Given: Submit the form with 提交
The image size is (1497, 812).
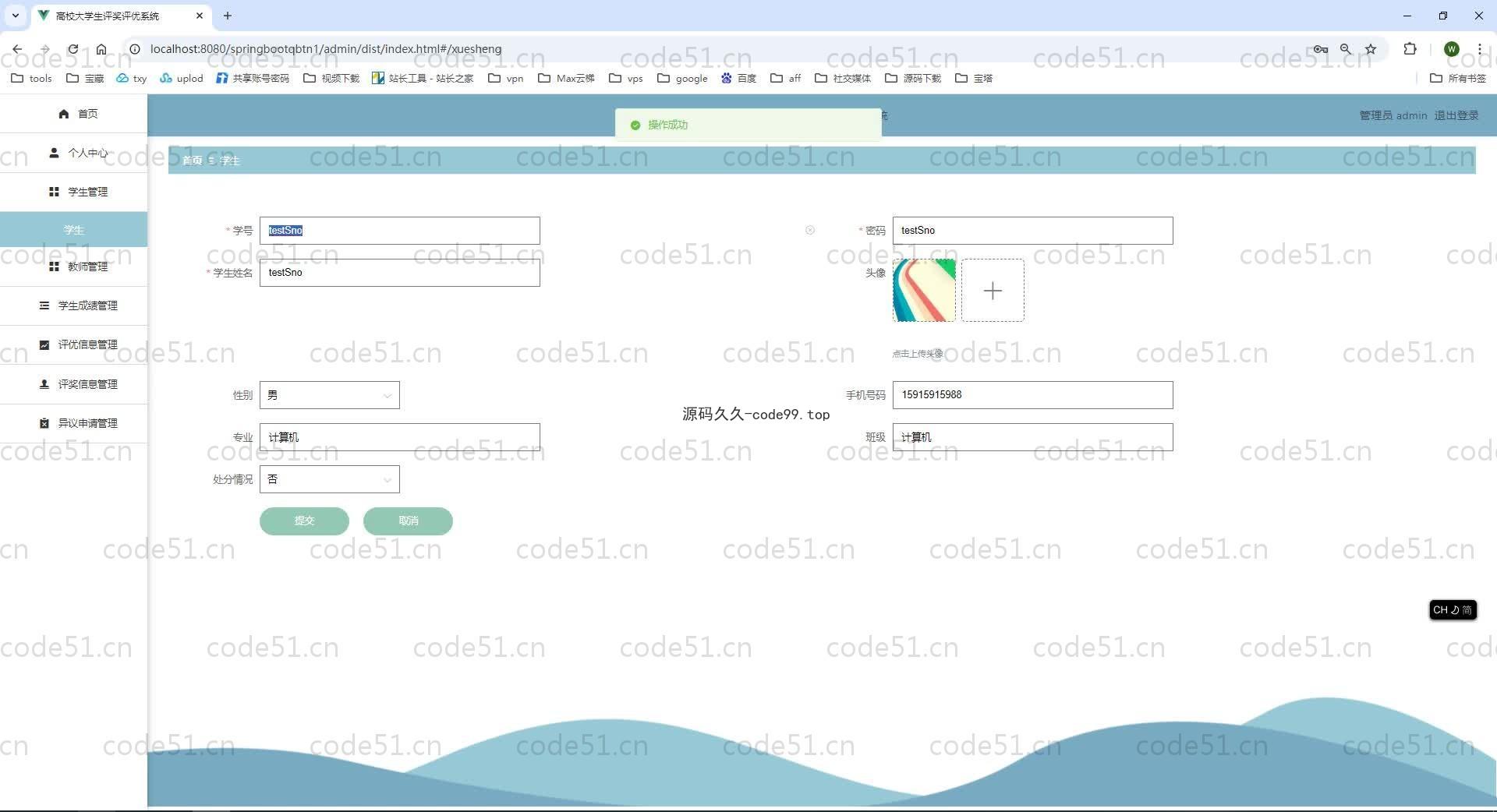Looking at the screenshot, I should pos(304,521).
